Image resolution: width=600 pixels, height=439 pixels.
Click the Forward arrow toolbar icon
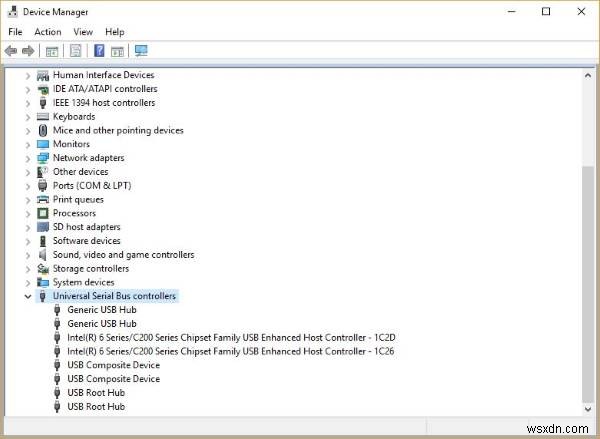tap(28, 51)
